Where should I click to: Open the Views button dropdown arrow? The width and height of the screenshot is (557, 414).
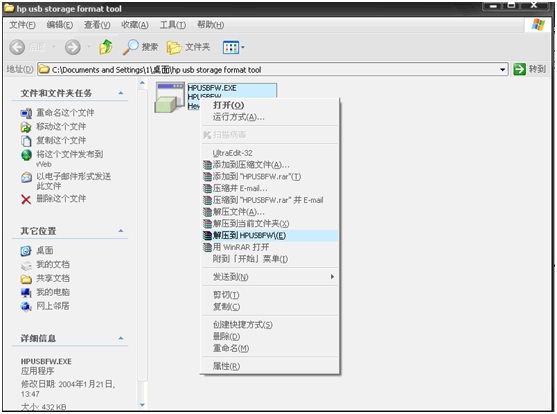243,47
